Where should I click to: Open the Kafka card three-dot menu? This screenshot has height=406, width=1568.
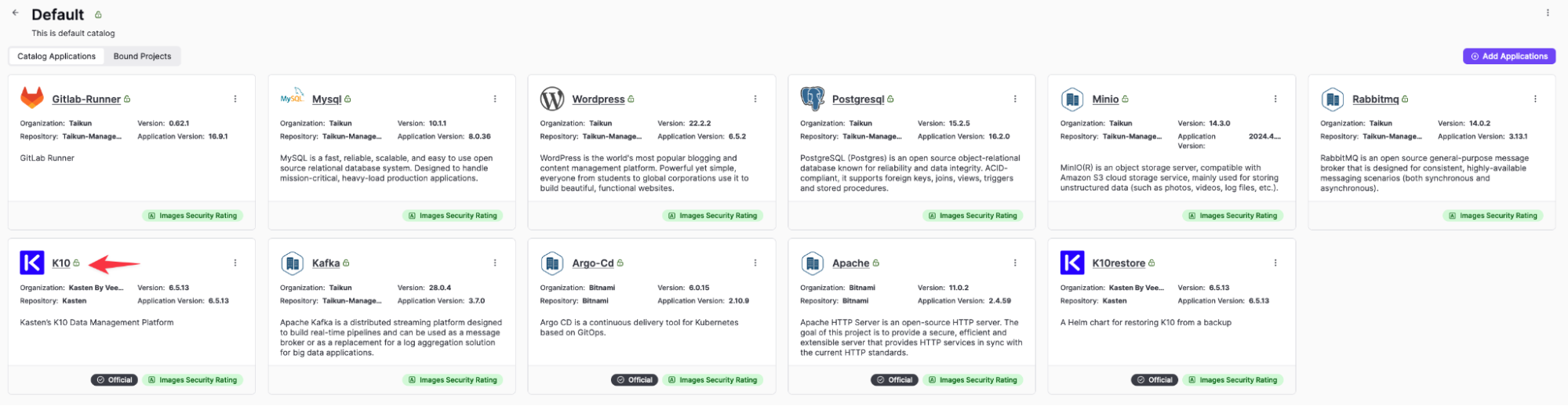point(495,263)
